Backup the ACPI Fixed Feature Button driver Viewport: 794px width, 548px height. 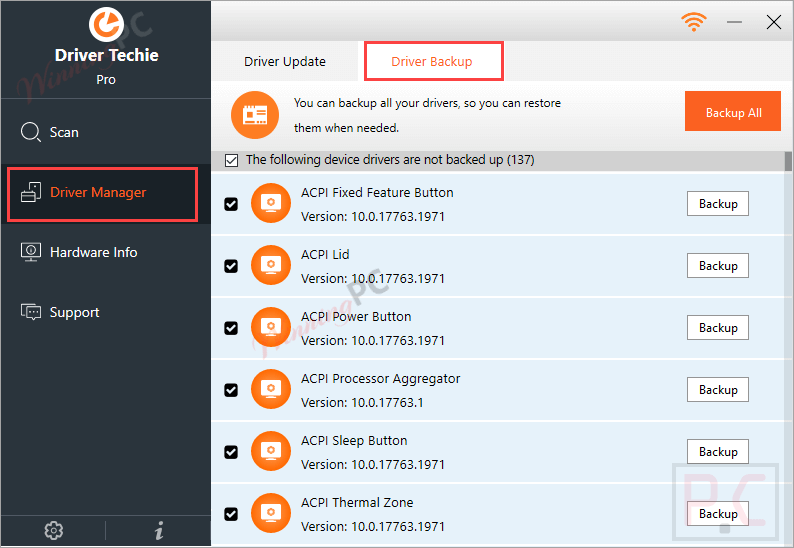pos(718,204)
